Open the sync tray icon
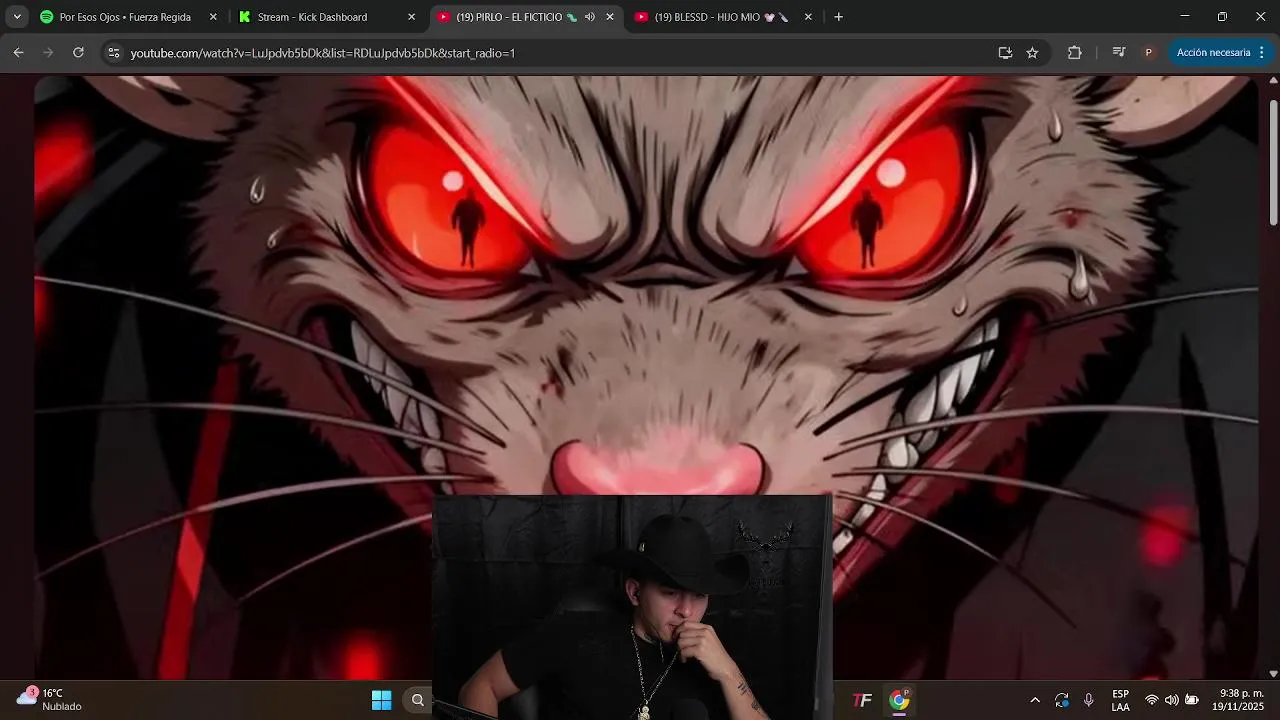This screenshot has width=1280, height=720. pyautogui.click(x=1062, y=700)
